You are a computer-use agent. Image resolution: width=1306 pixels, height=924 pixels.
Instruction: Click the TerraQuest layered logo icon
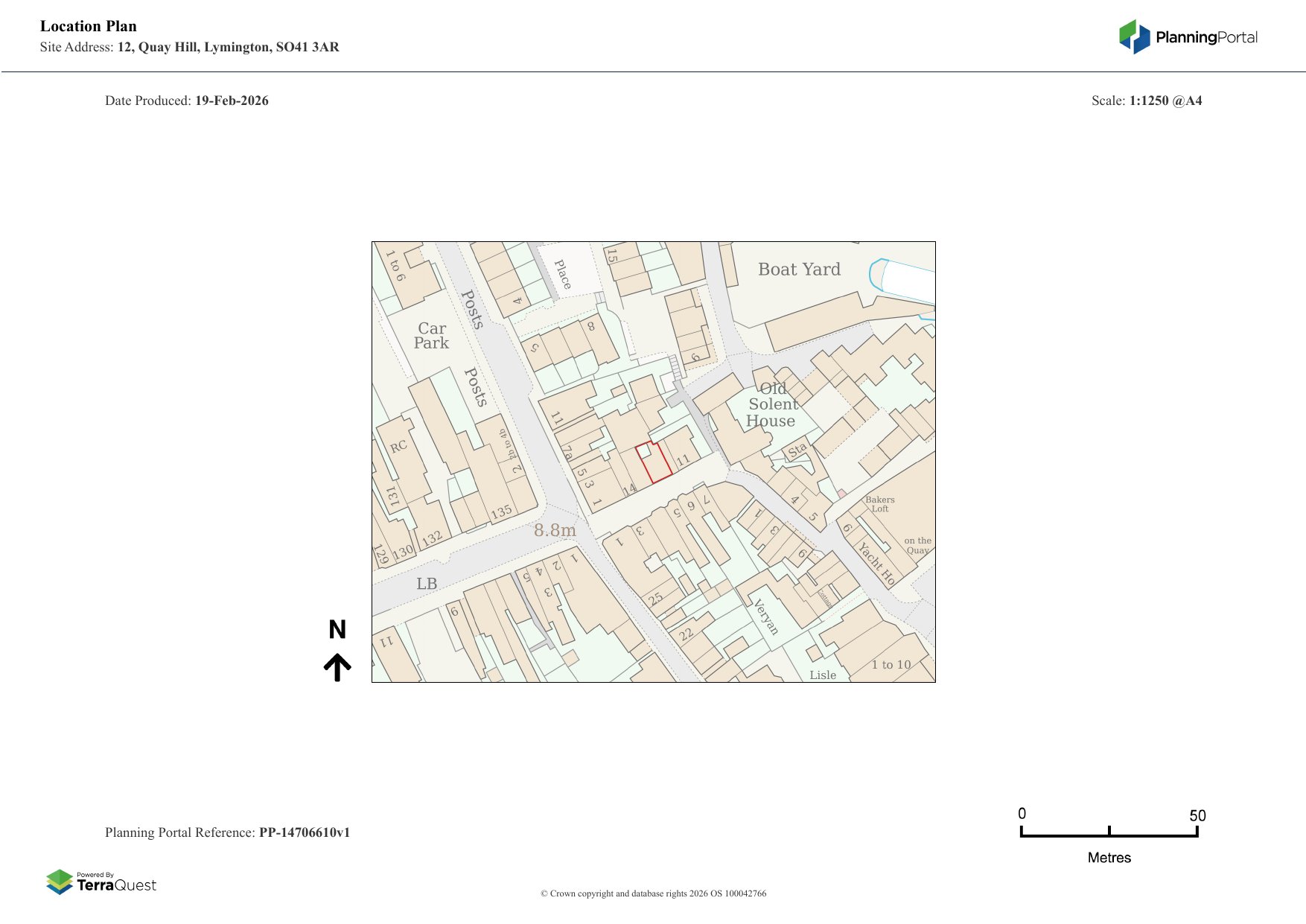coord(60,882)
